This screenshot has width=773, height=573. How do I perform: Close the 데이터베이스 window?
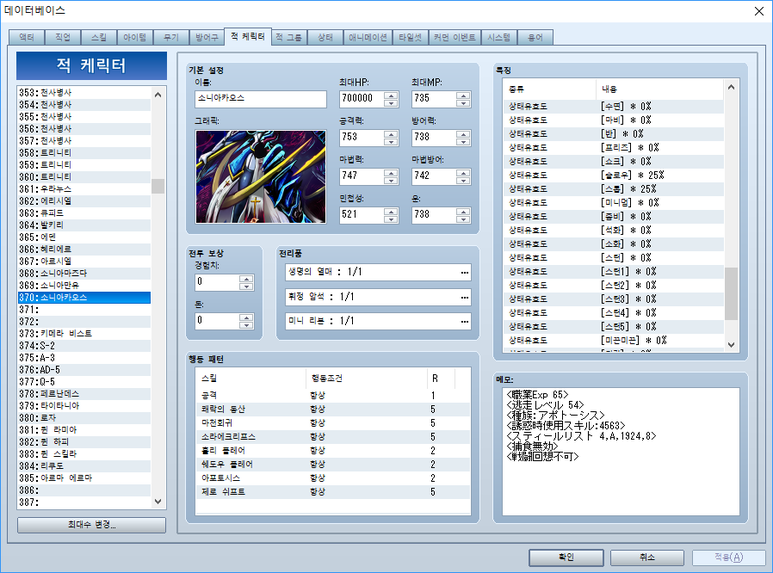click(x=759, y=11)
